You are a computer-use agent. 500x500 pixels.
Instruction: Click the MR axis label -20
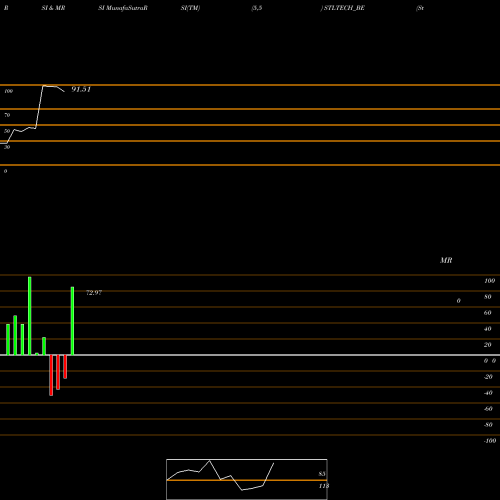(x=488, y=377)
